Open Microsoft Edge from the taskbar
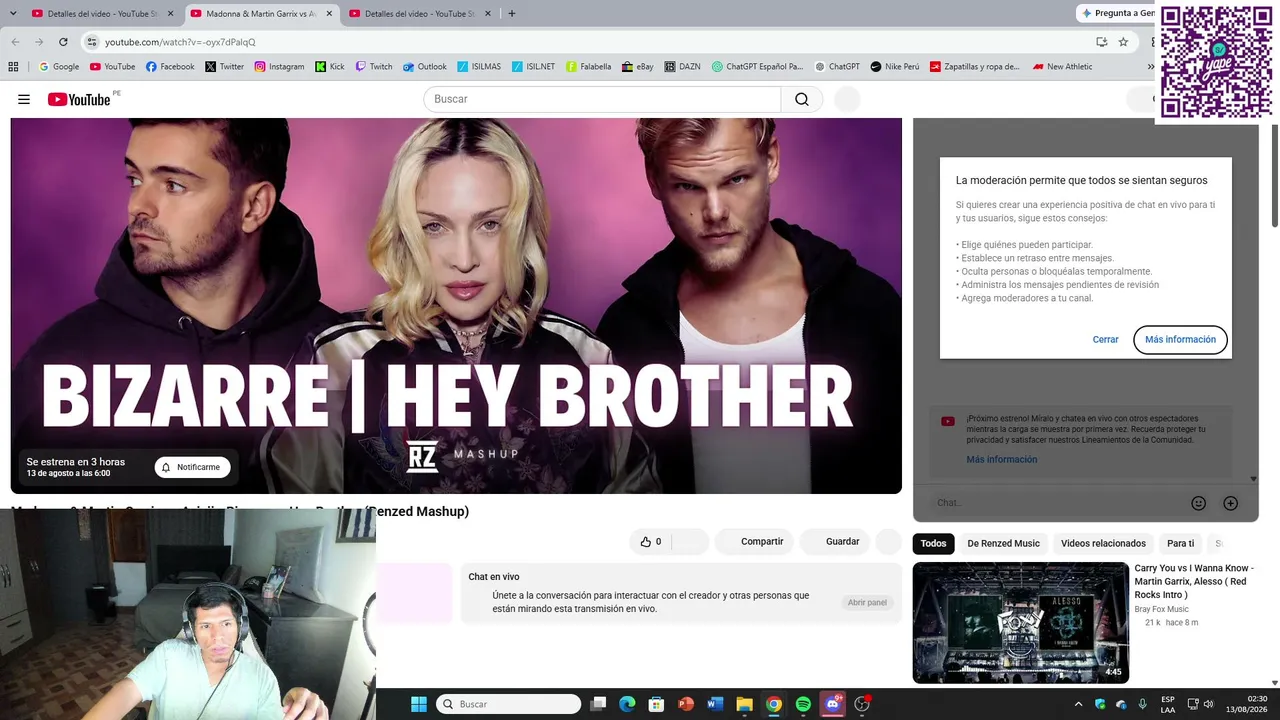This screenshot has width=1280, height=720. (627, 704)
